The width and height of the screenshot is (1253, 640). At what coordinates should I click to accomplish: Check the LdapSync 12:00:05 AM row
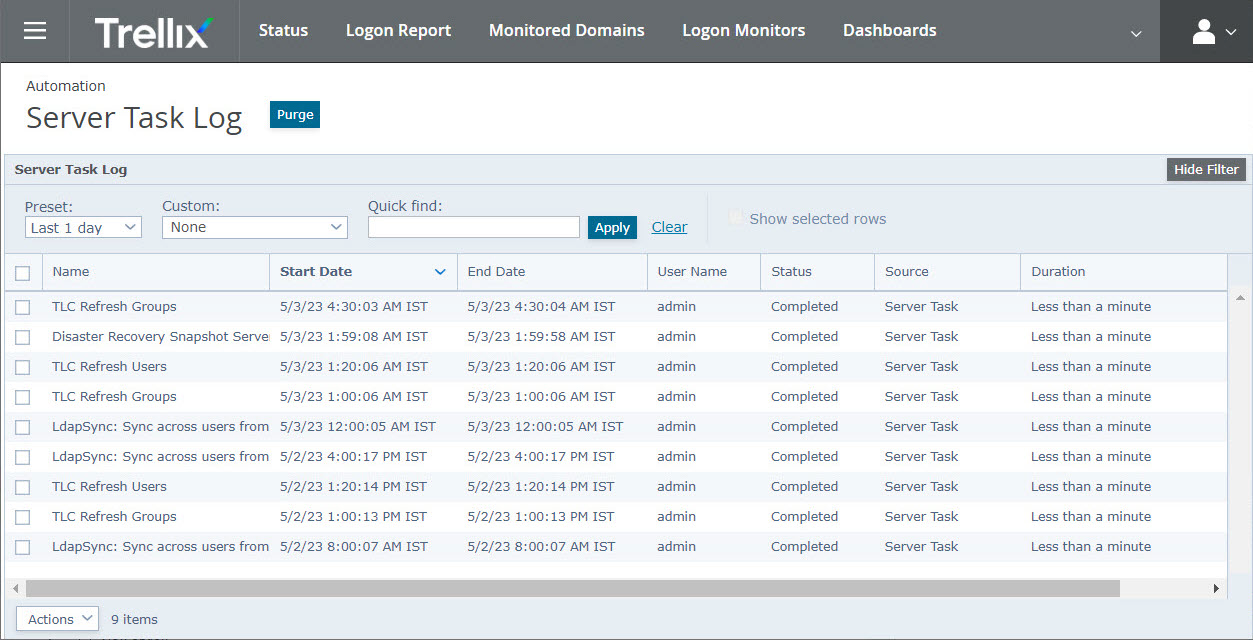[22, 427]
